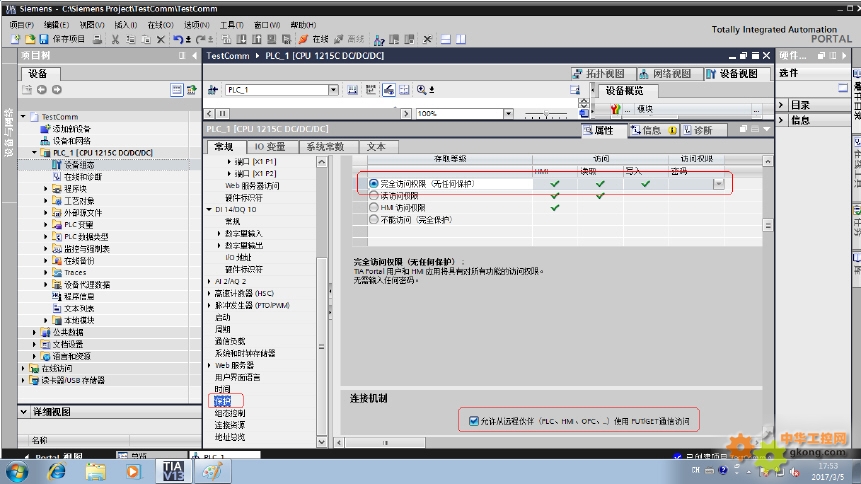Click the 离线 go offline button
Image resolution: width=861 pixels, height=484 pixels.
tap(349, 39)
